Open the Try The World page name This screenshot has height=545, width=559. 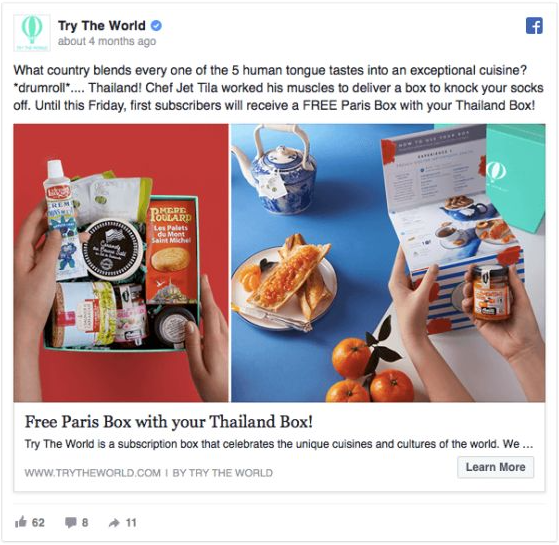coord(102,26)
